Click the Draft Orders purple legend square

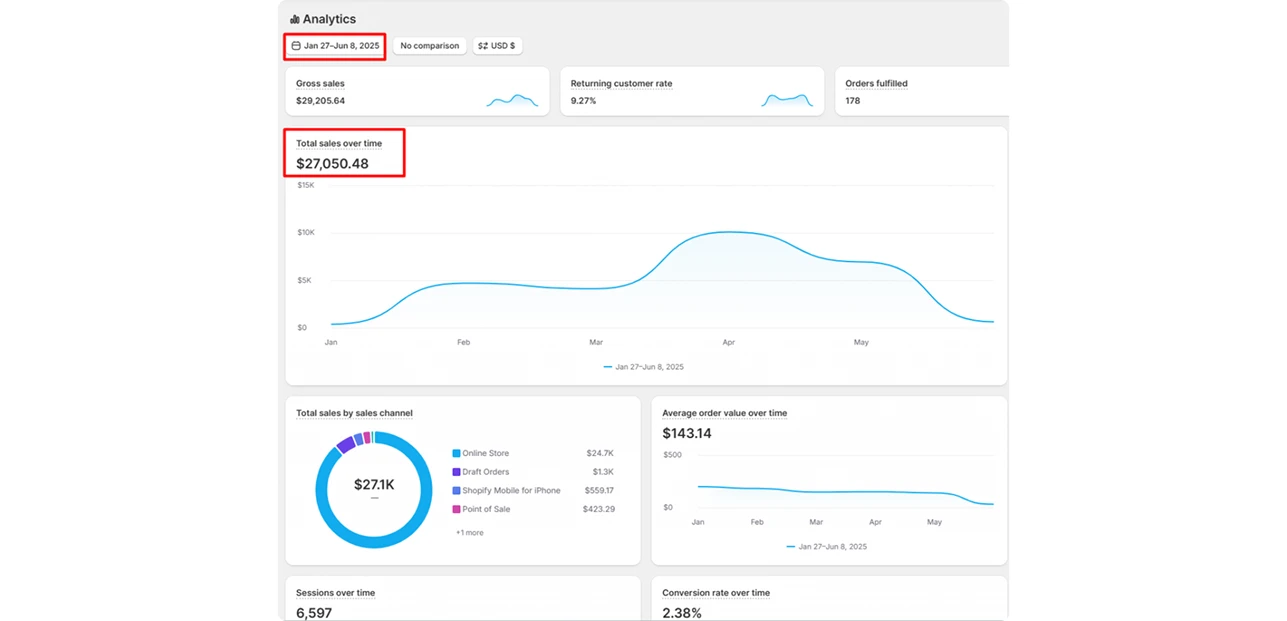[x=456, y=472]
